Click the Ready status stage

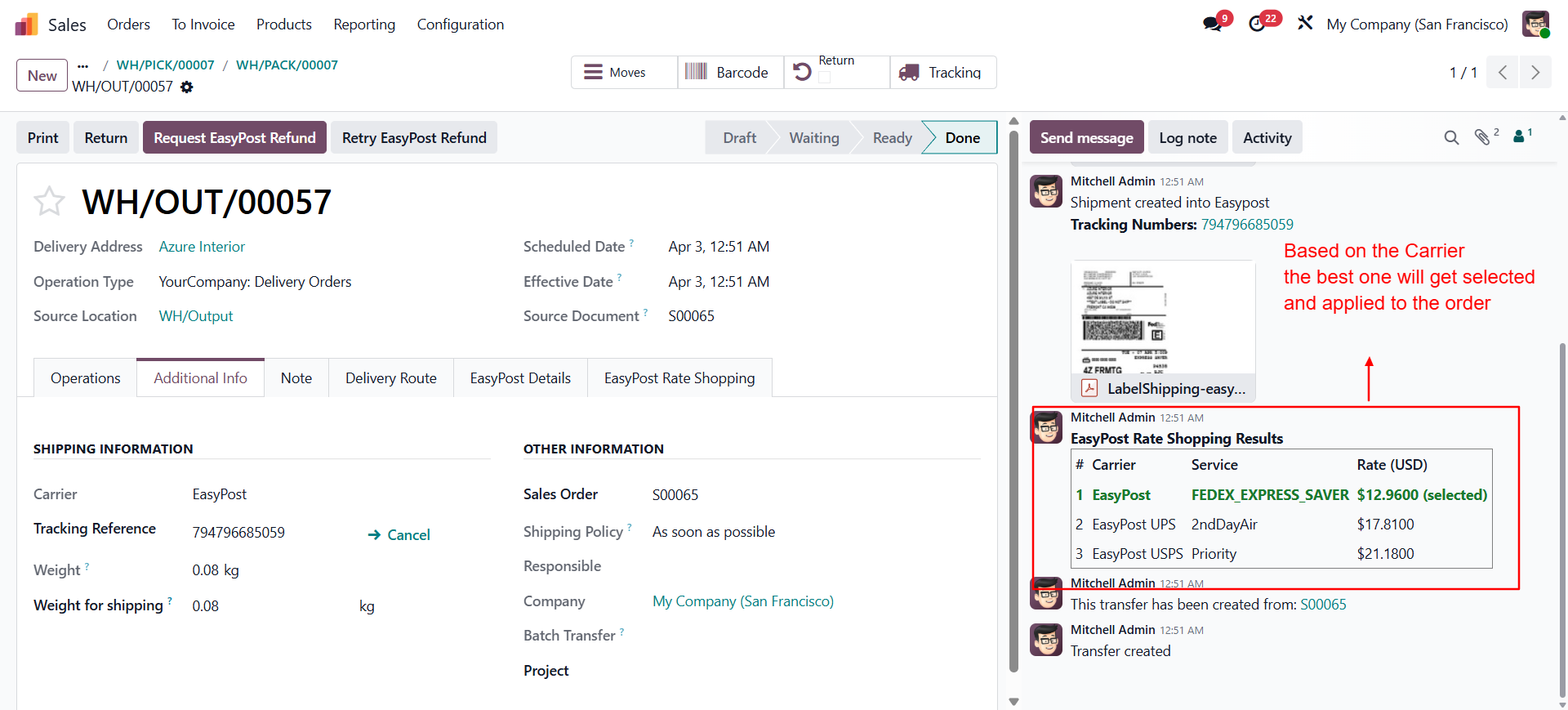coord(892,137)
